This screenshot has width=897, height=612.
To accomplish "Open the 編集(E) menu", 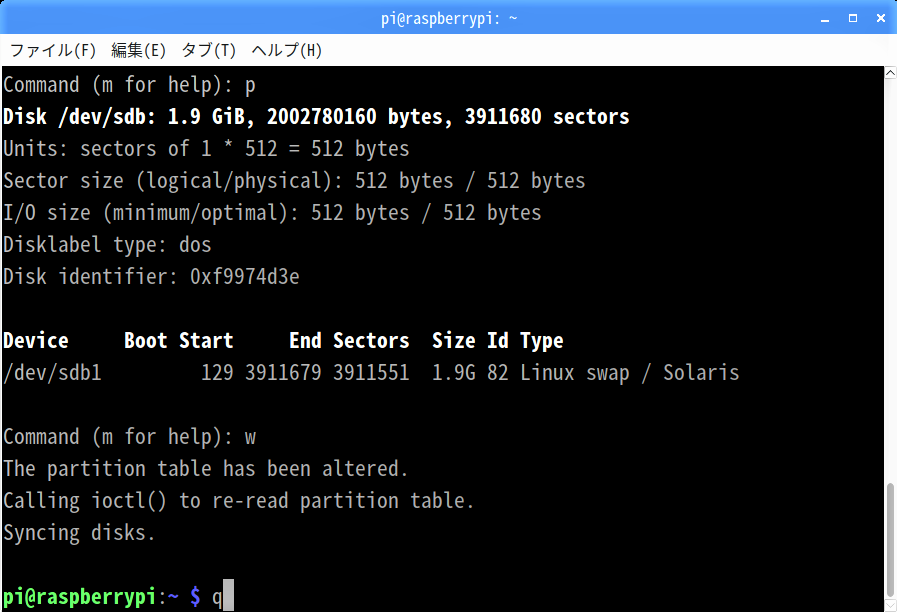I will (x=138, y=50).
